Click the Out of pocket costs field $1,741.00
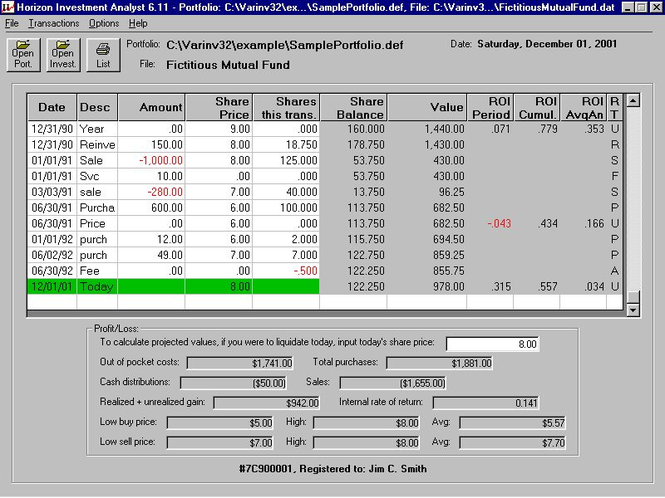665x498 pixels. [240, 364]
